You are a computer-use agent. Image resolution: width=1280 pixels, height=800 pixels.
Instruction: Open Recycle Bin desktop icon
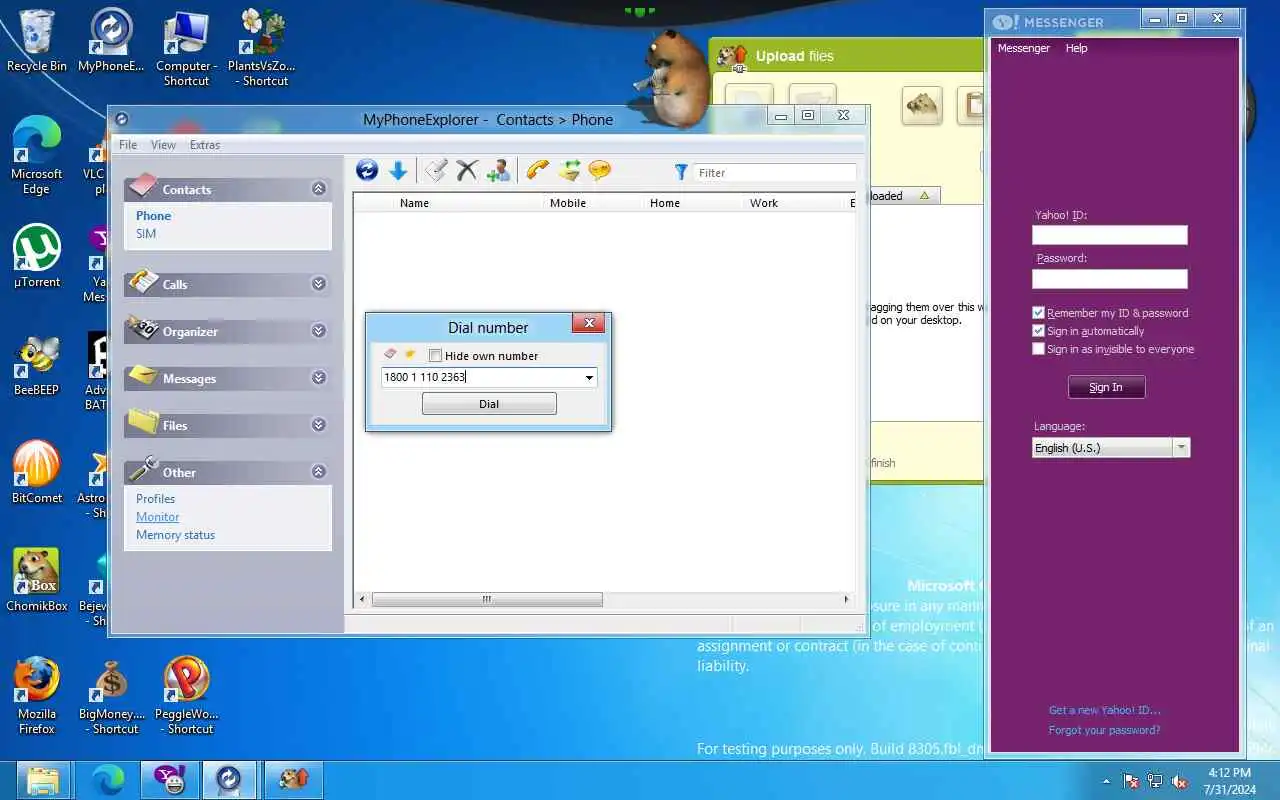click(37, 41)
